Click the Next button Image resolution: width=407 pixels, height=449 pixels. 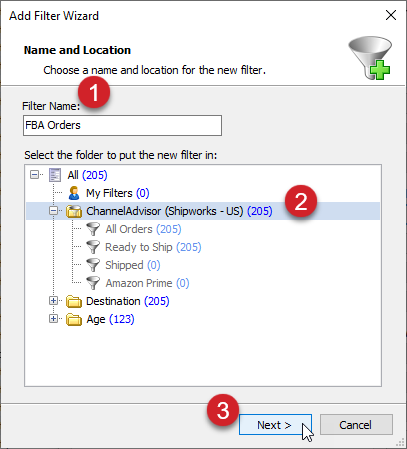pos(275,425)
